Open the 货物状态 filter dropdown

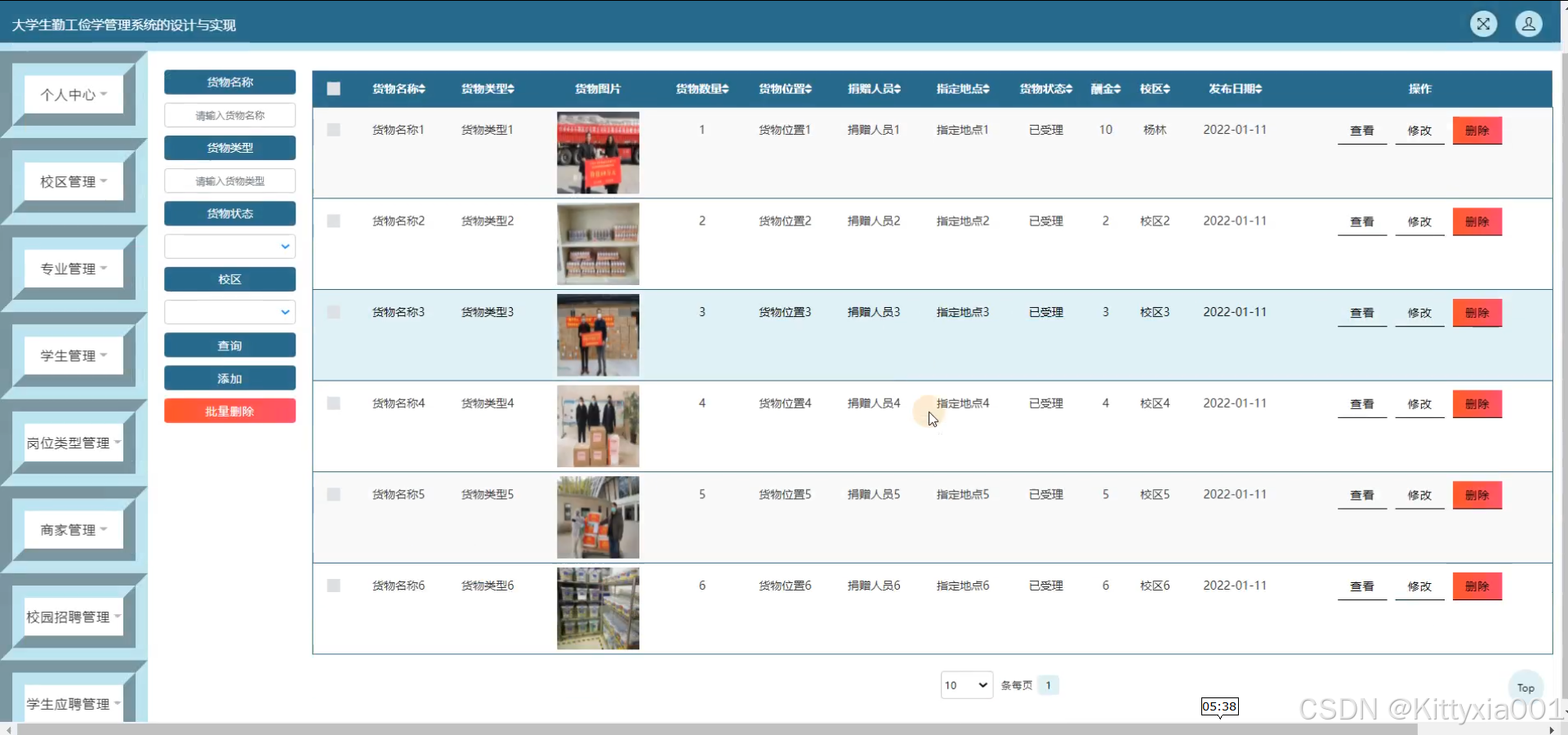(229, 247)
